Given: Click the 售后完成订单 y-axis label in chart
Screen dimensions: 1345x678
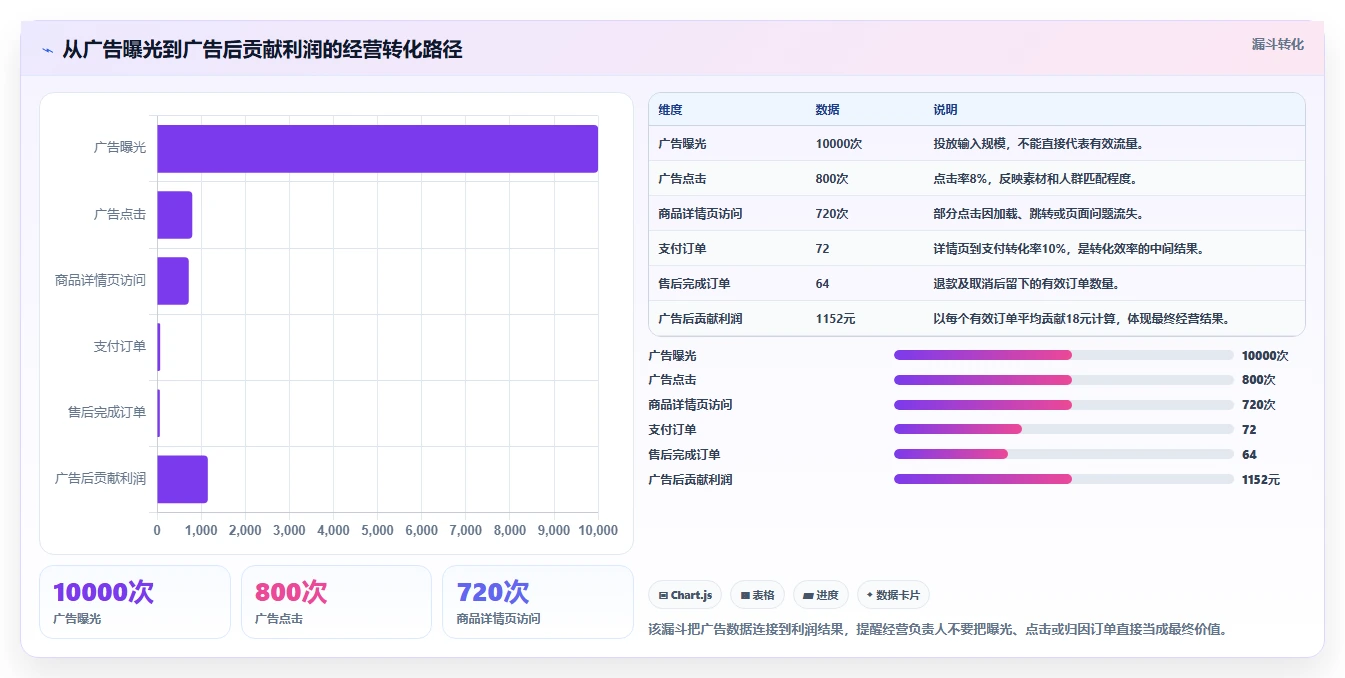Looking at the screenshot, I should (107, 413).
